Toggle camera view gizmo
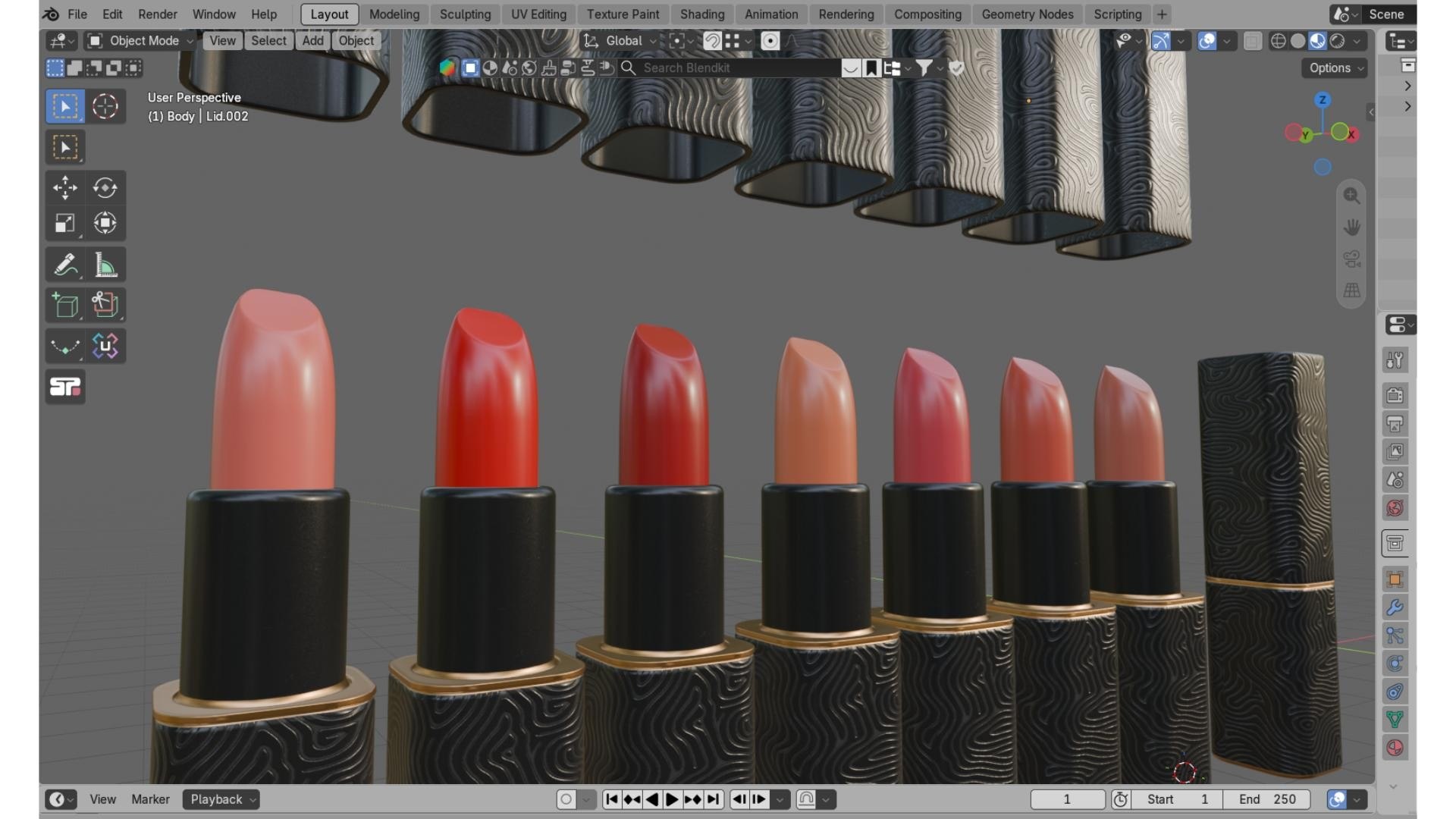1456x819 pixels. [x=1351, y=259]
